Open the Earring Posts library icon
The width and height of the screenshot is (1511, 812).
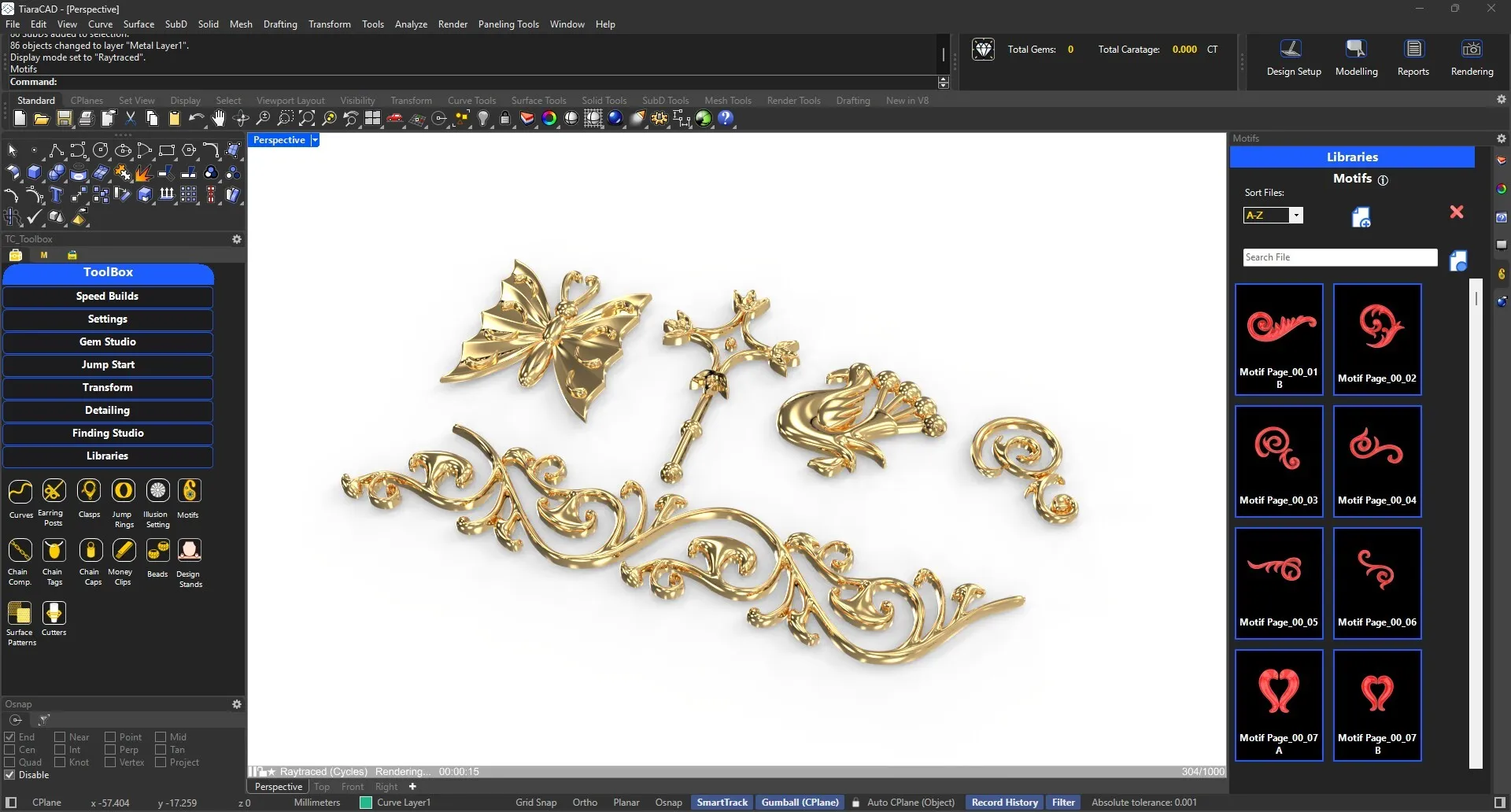coord(54,492)
